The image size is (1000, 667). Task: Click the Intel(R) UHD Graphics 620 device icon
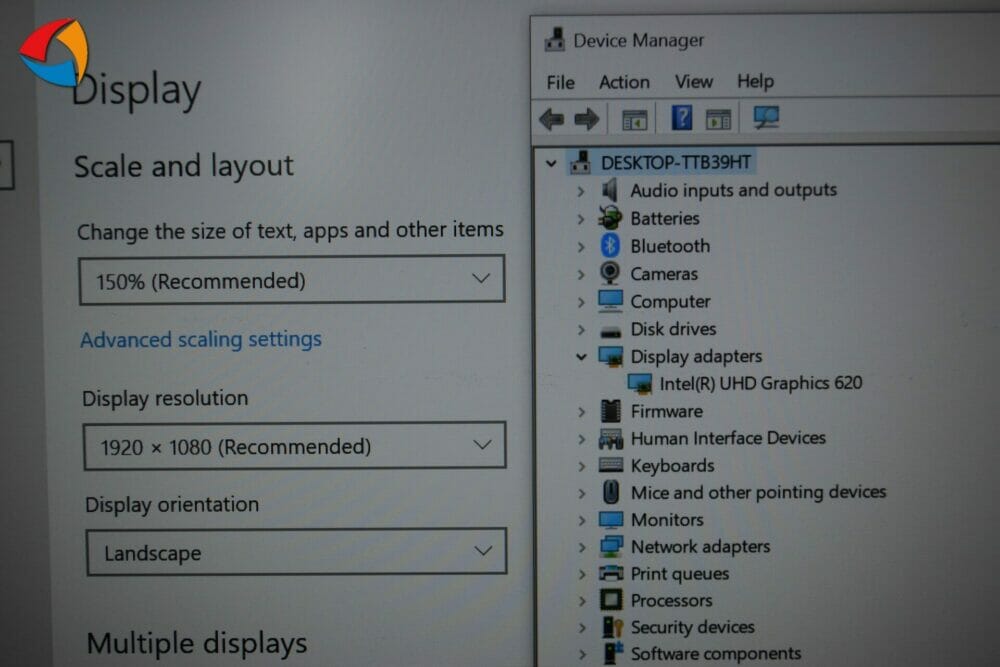point(640,383)
